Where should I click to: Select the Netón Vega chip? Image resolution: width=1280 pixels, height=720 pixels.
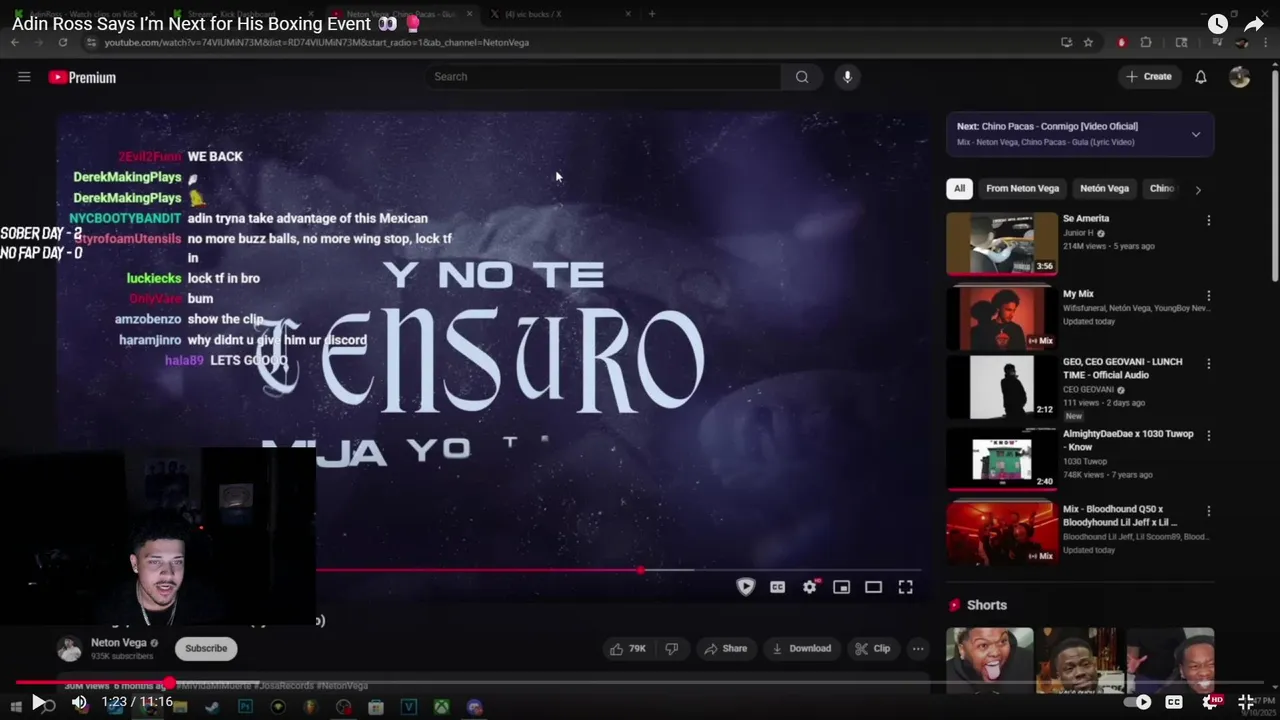[1104, 188]
